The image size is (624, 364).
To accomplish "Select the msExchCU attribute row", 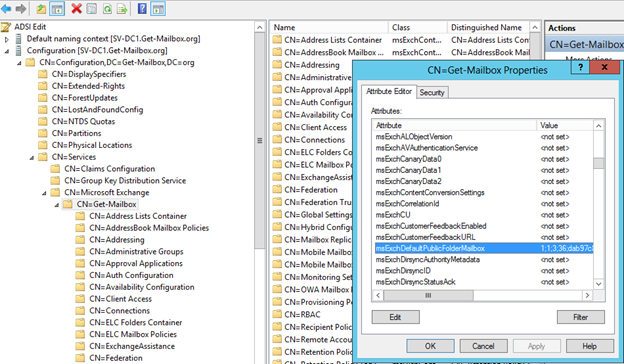I will tap(484, 215).
